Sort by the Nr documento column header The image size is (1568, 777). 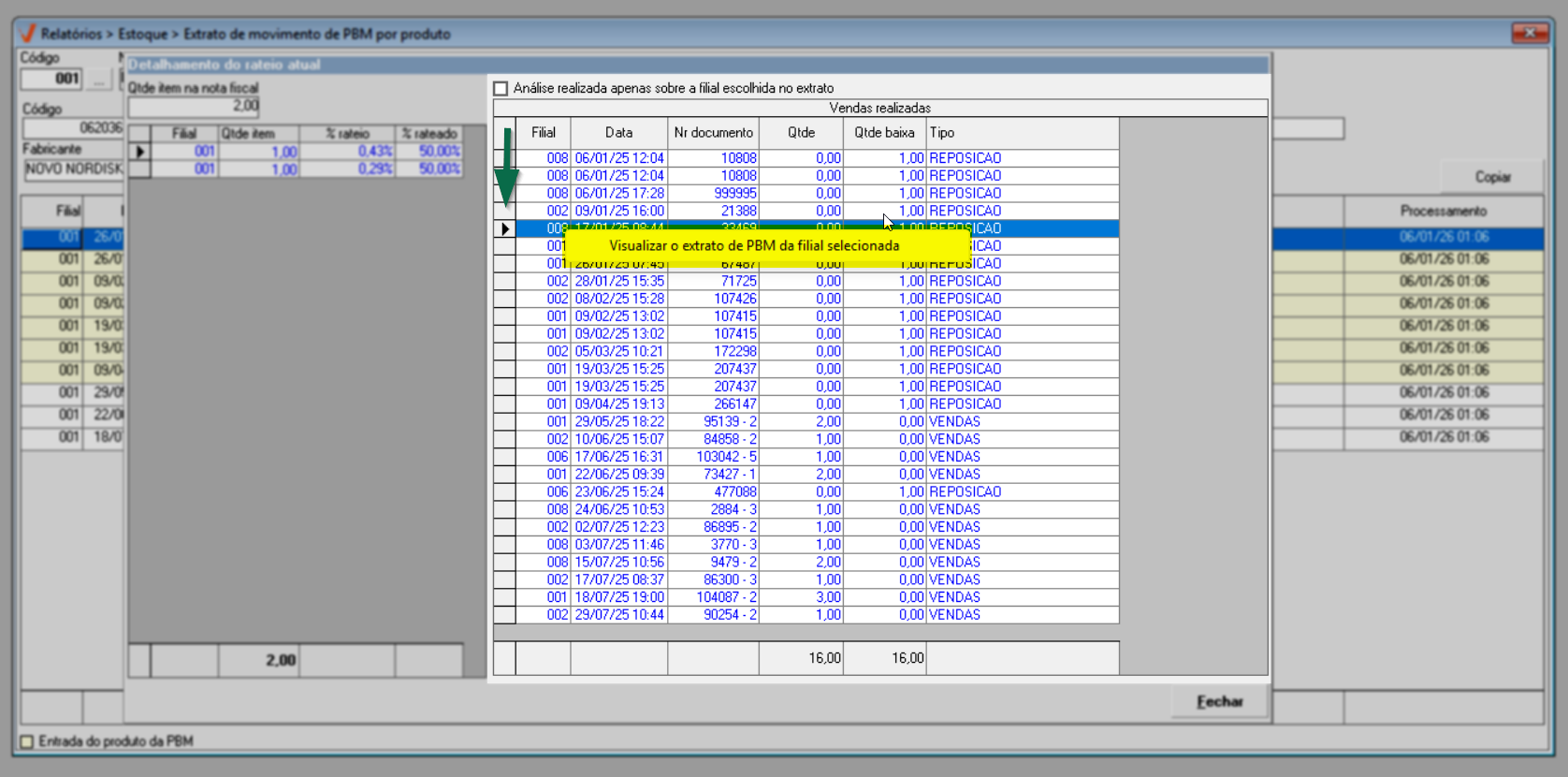click(x=713, y=133)
